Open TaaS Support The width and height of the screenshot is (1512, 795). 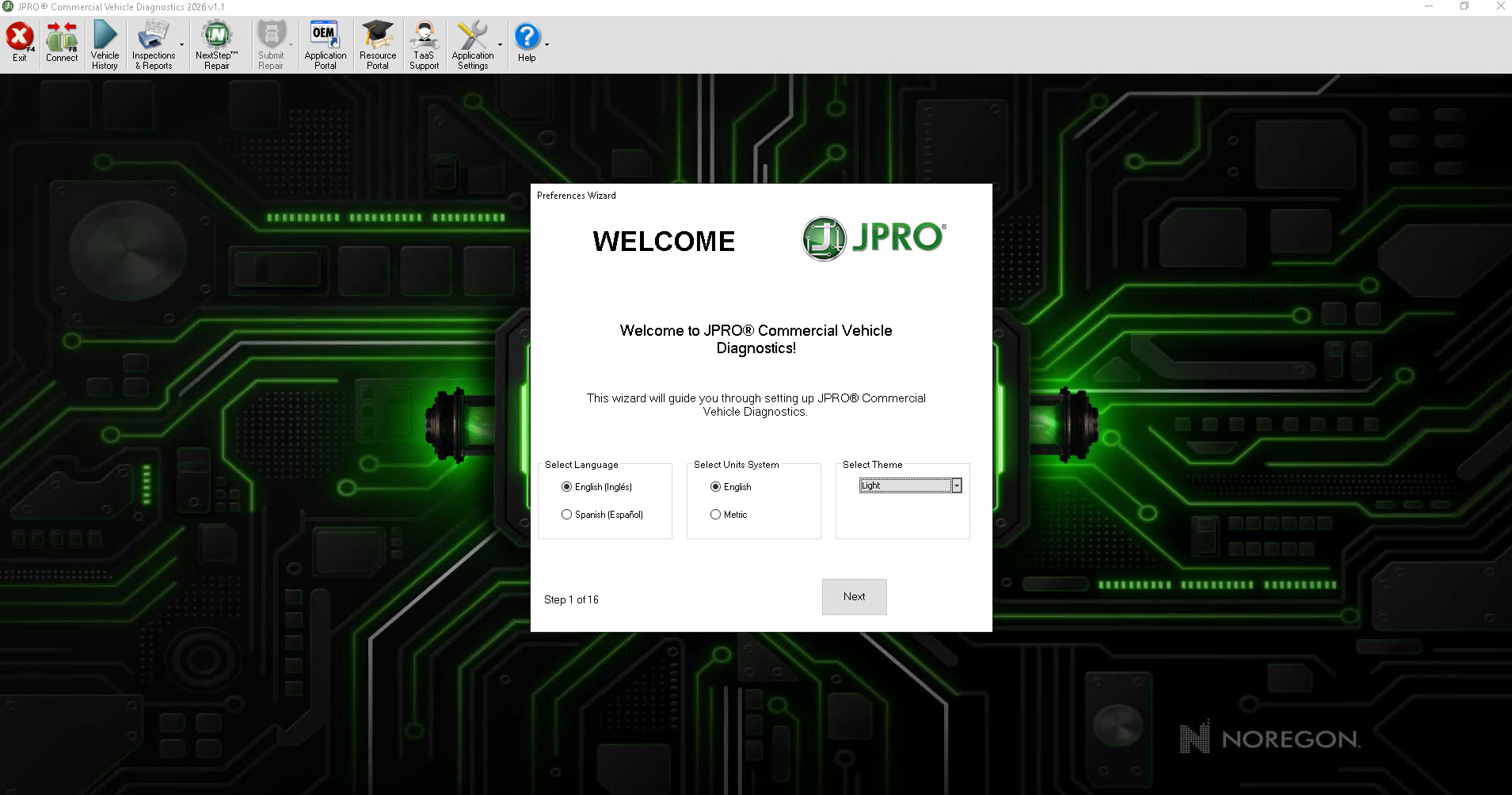click(424, 45)
